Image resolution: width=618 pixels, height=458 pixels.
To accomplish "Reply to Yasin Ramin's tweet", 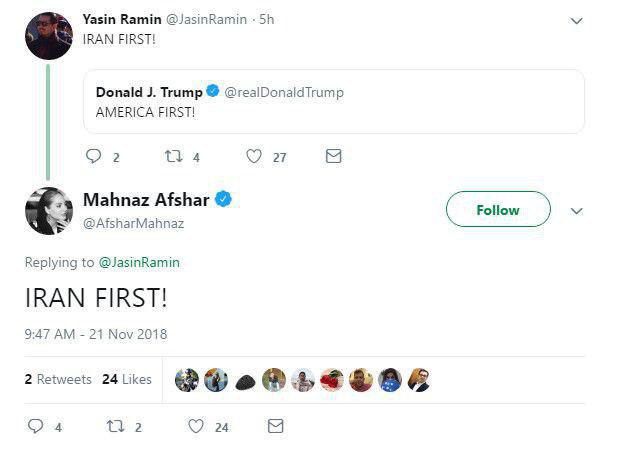I will point(94,156).
